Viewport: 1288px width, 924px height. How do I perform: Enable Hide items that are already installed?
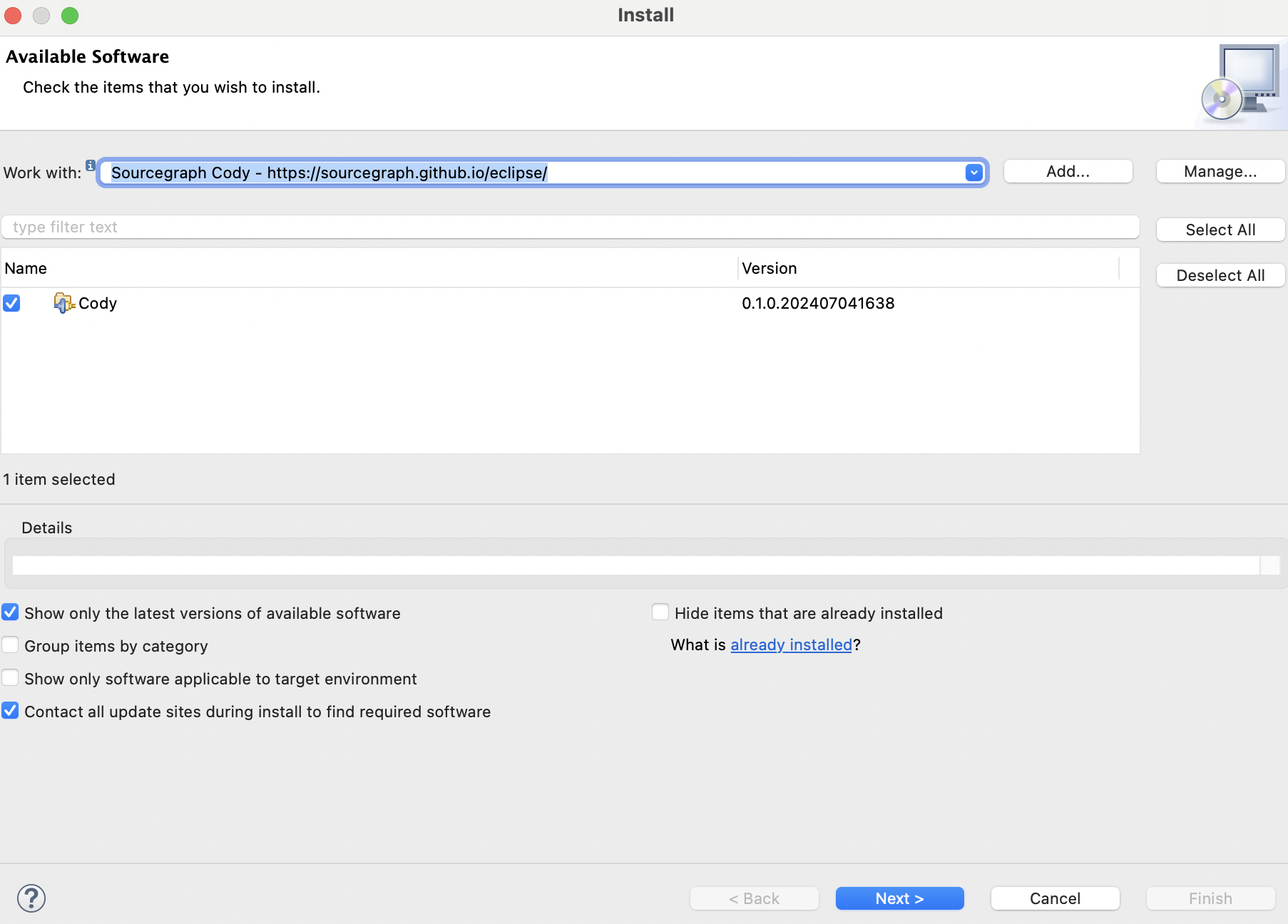660,612
